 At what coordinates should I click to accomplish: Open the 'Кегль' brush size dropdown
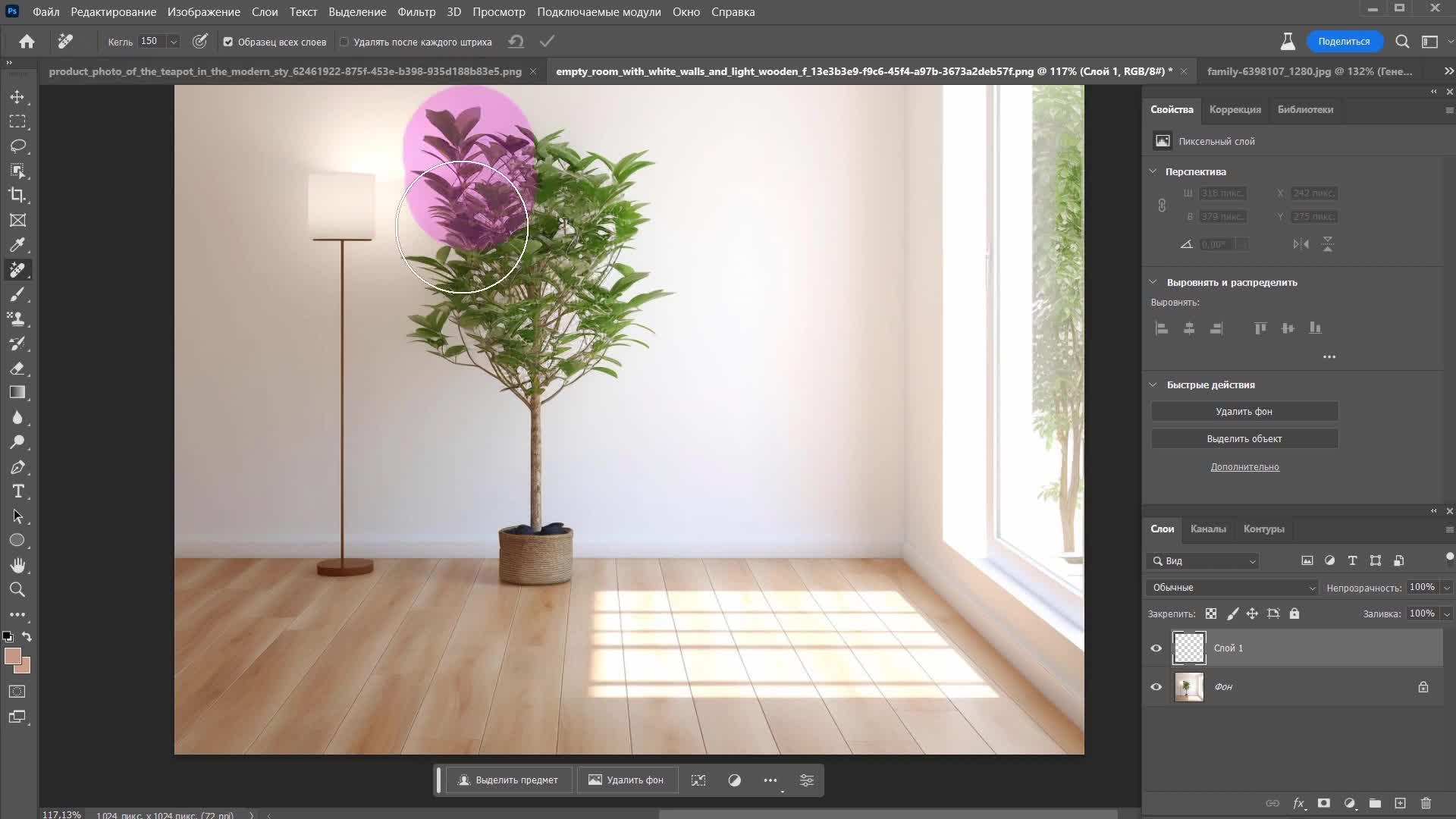(174, 42)
